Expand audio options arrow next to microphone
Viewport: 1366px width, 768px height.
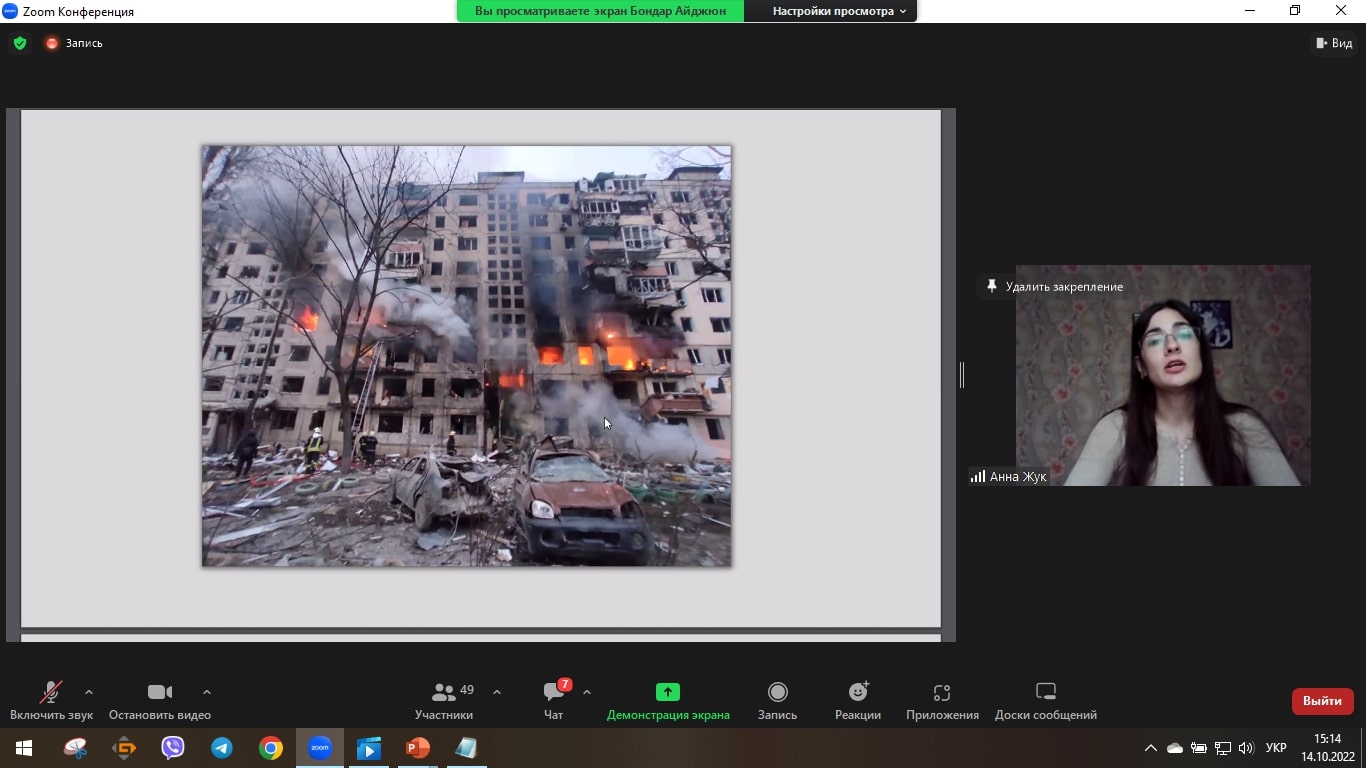89,692
